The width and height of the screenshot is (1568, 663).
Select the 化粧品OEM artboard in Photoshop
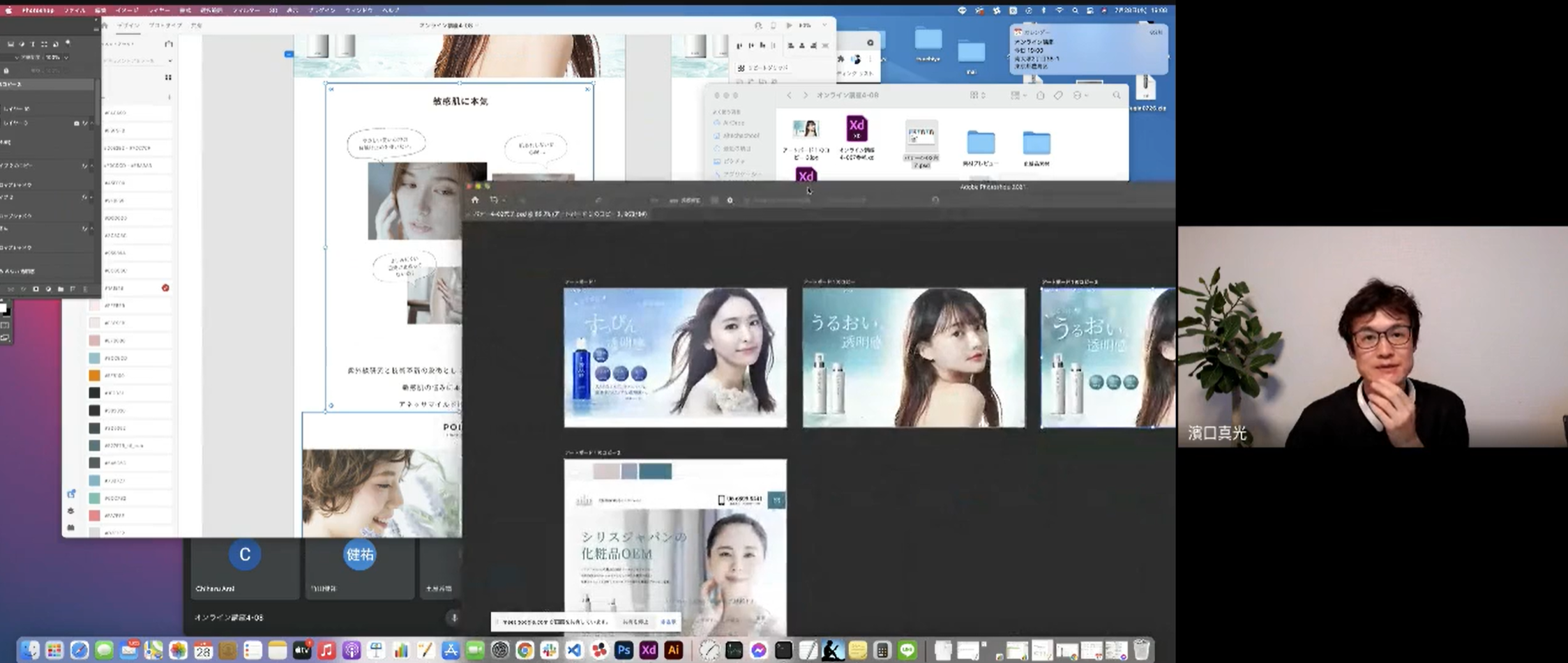tap(675, 547)
